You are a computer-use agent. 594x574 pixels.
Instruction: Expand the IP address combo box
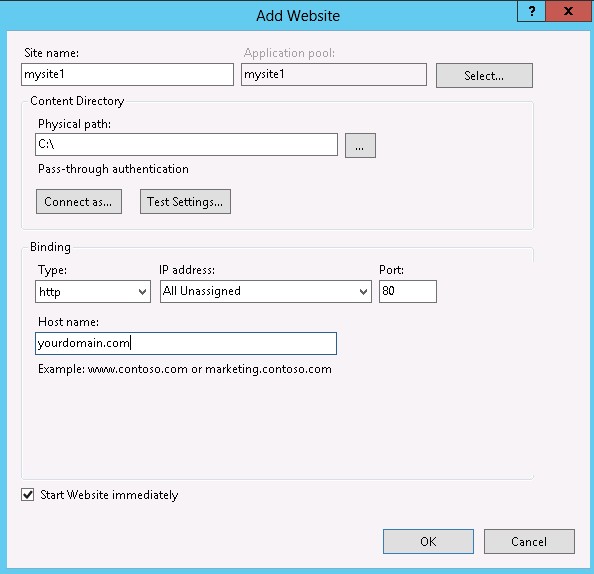266,291
